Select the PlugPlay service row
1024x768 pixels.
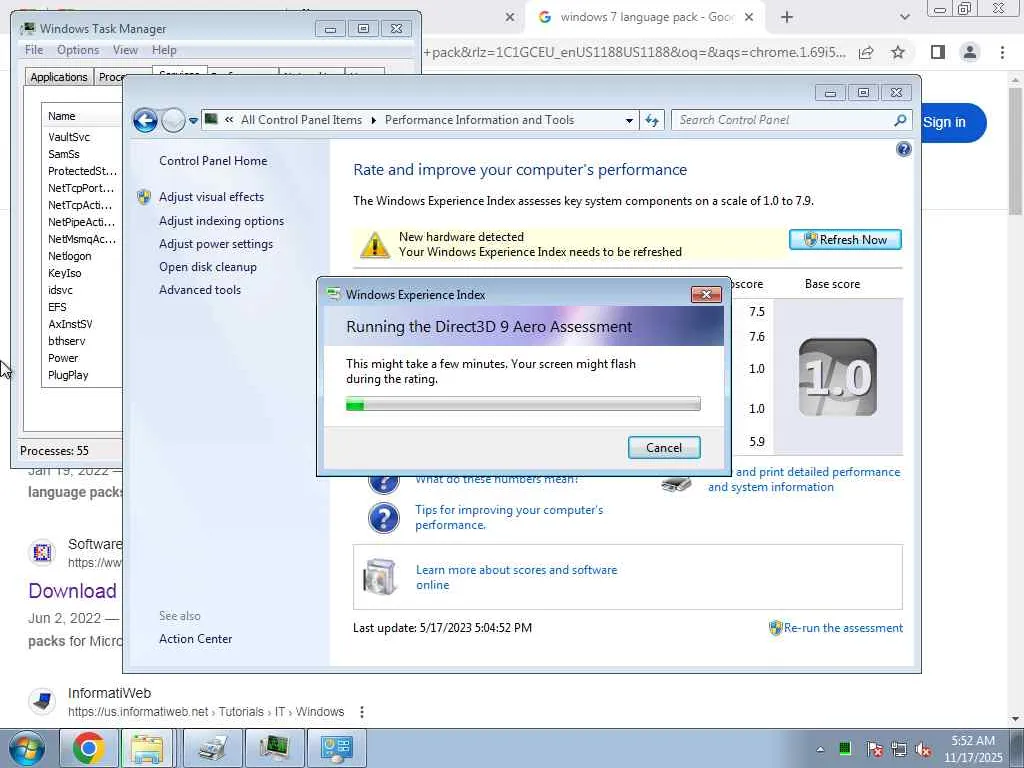(68, 375)
